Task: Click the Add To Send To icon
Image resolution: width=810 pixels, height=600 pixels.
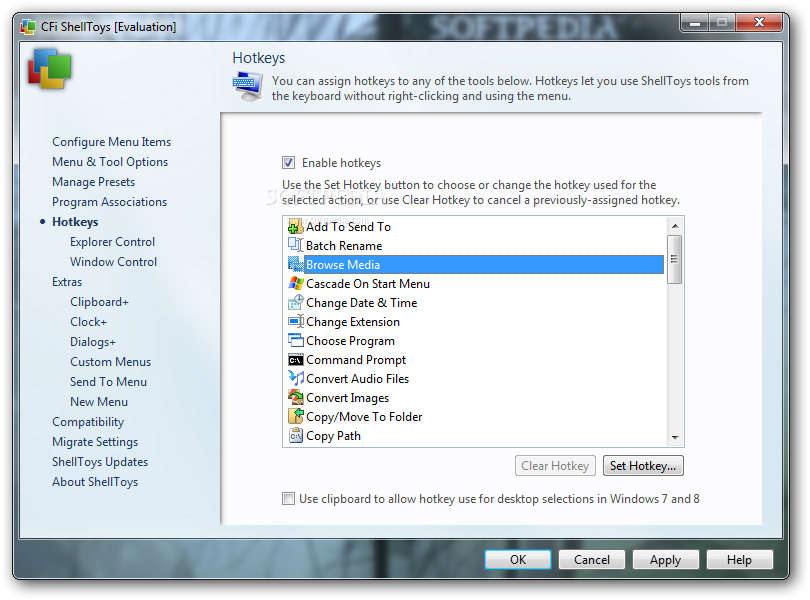Action: (x=295, y=227)
